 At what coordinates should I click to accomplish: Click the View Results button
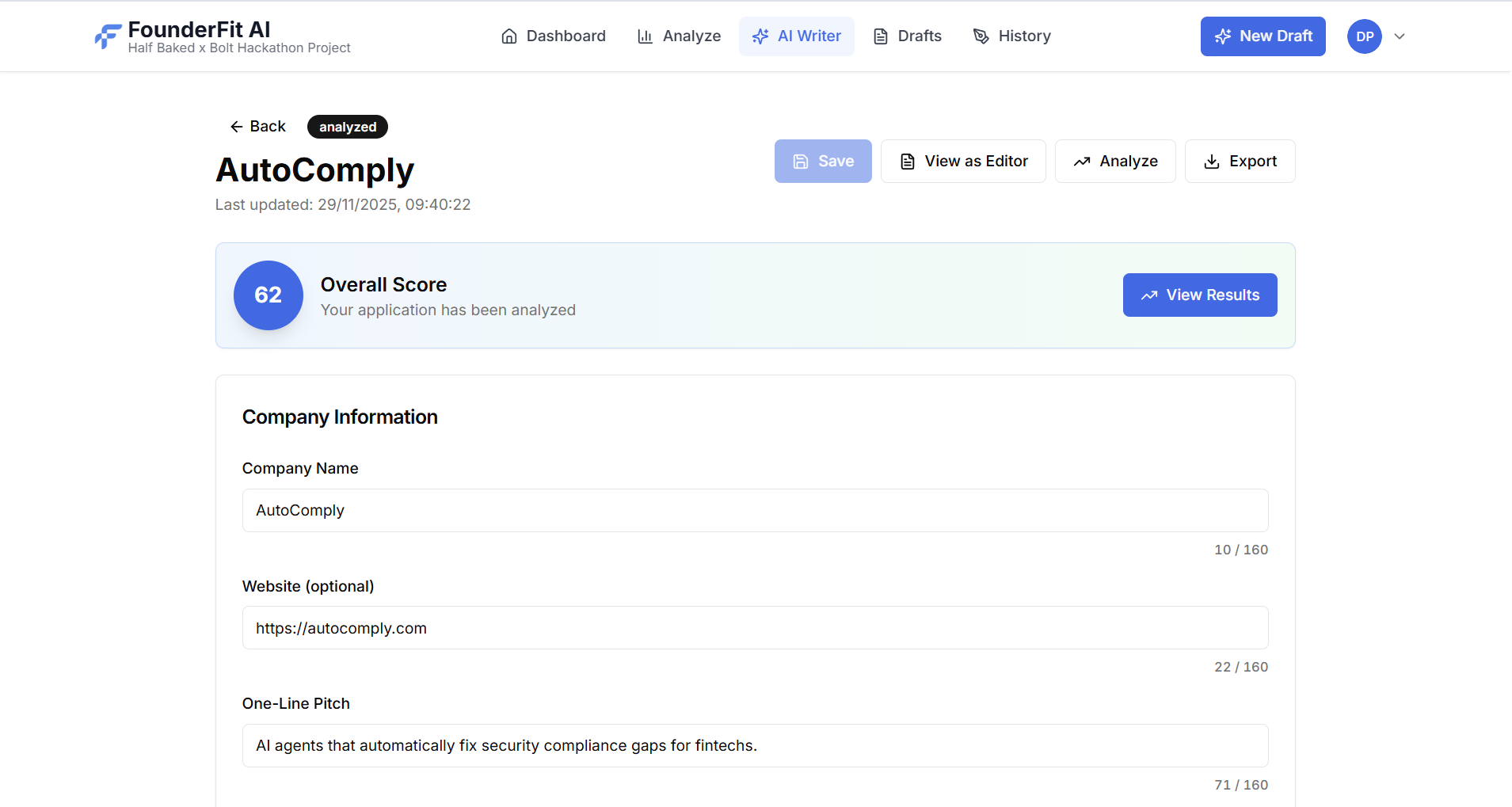1199,295
